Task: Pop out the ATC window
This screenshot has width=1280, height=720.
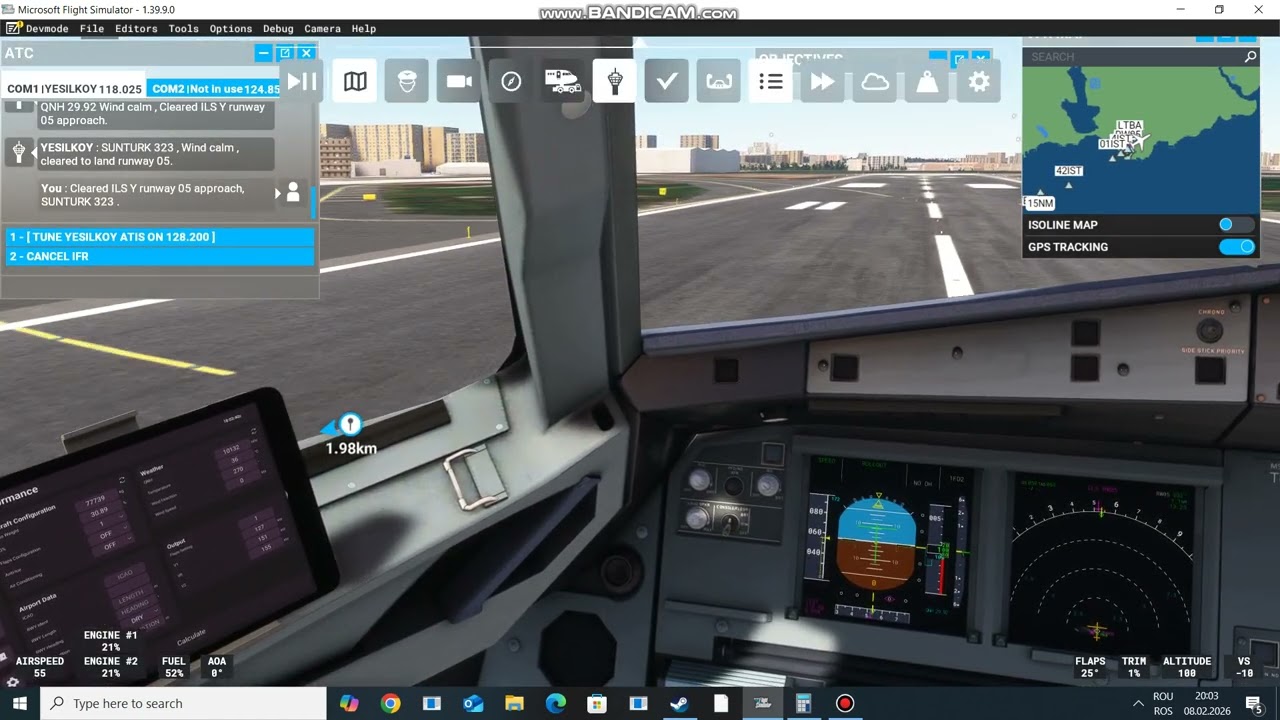Action: (x=285, y=53)
